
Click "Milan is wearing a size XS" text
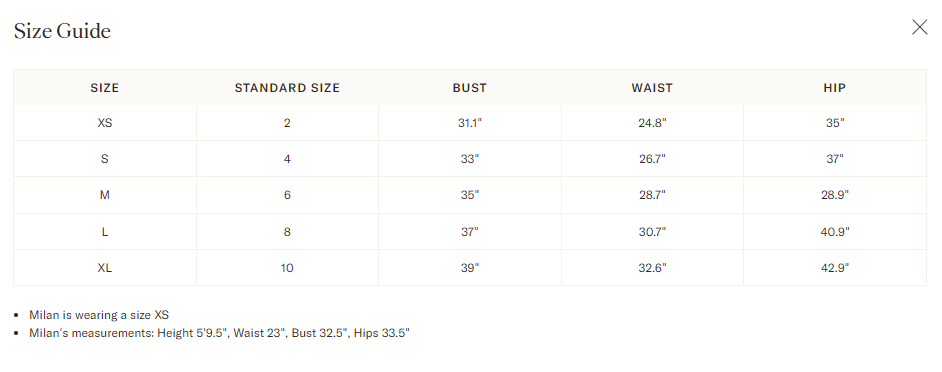(x=99, y=315)
